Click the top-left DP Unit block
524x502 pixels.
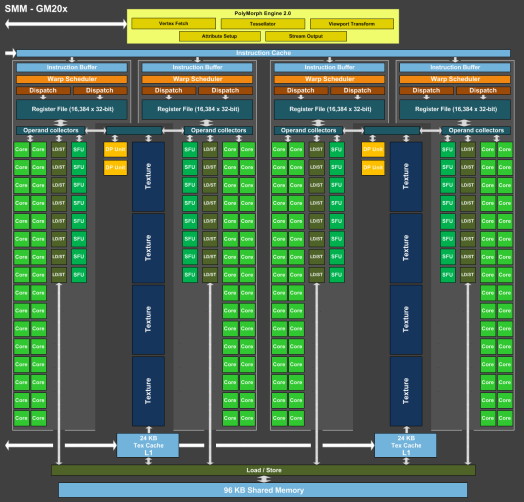point(115,149)
